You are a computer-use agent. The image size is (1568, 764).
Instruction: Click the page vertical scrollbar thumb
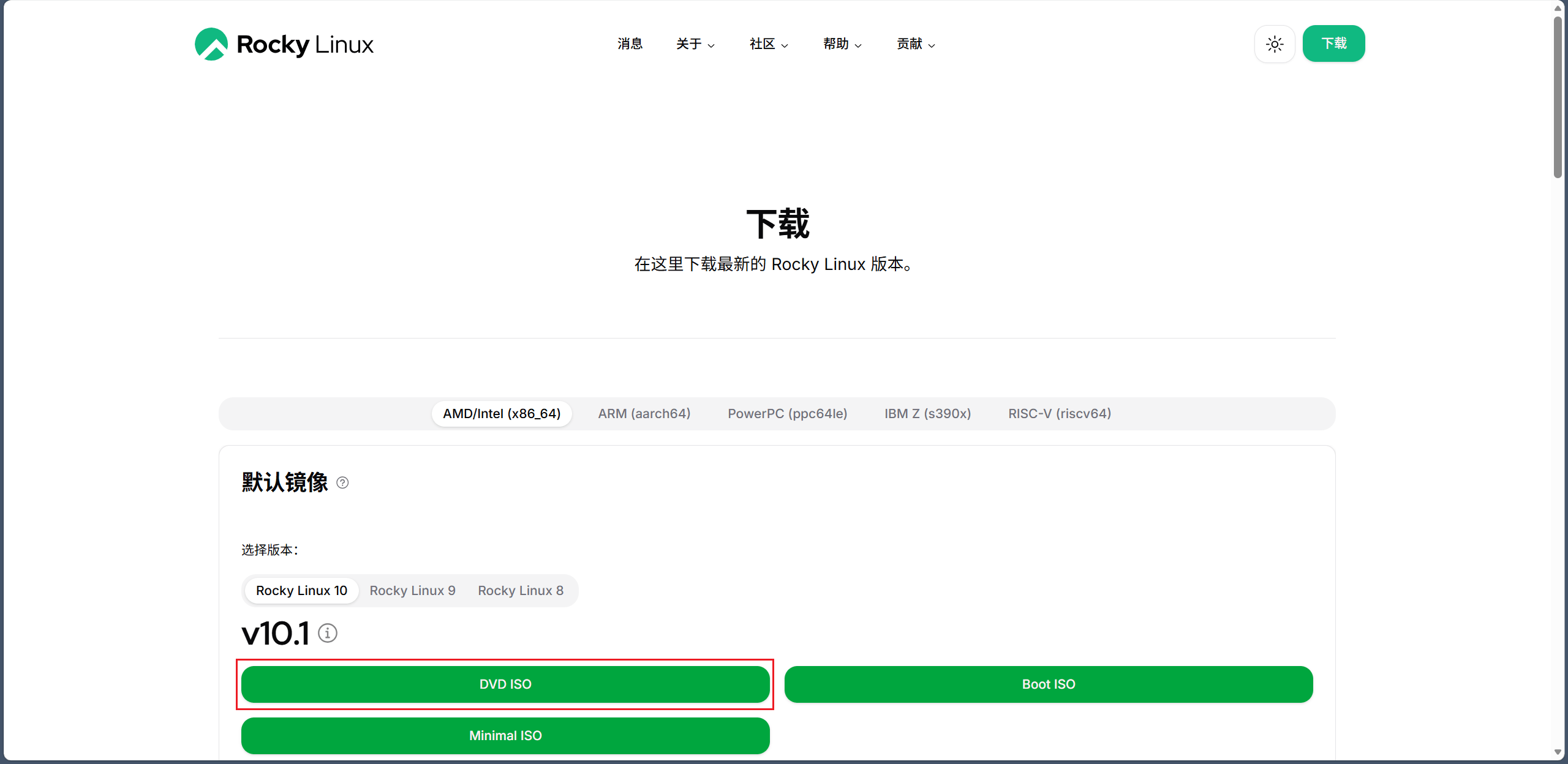coord(1558,98)
